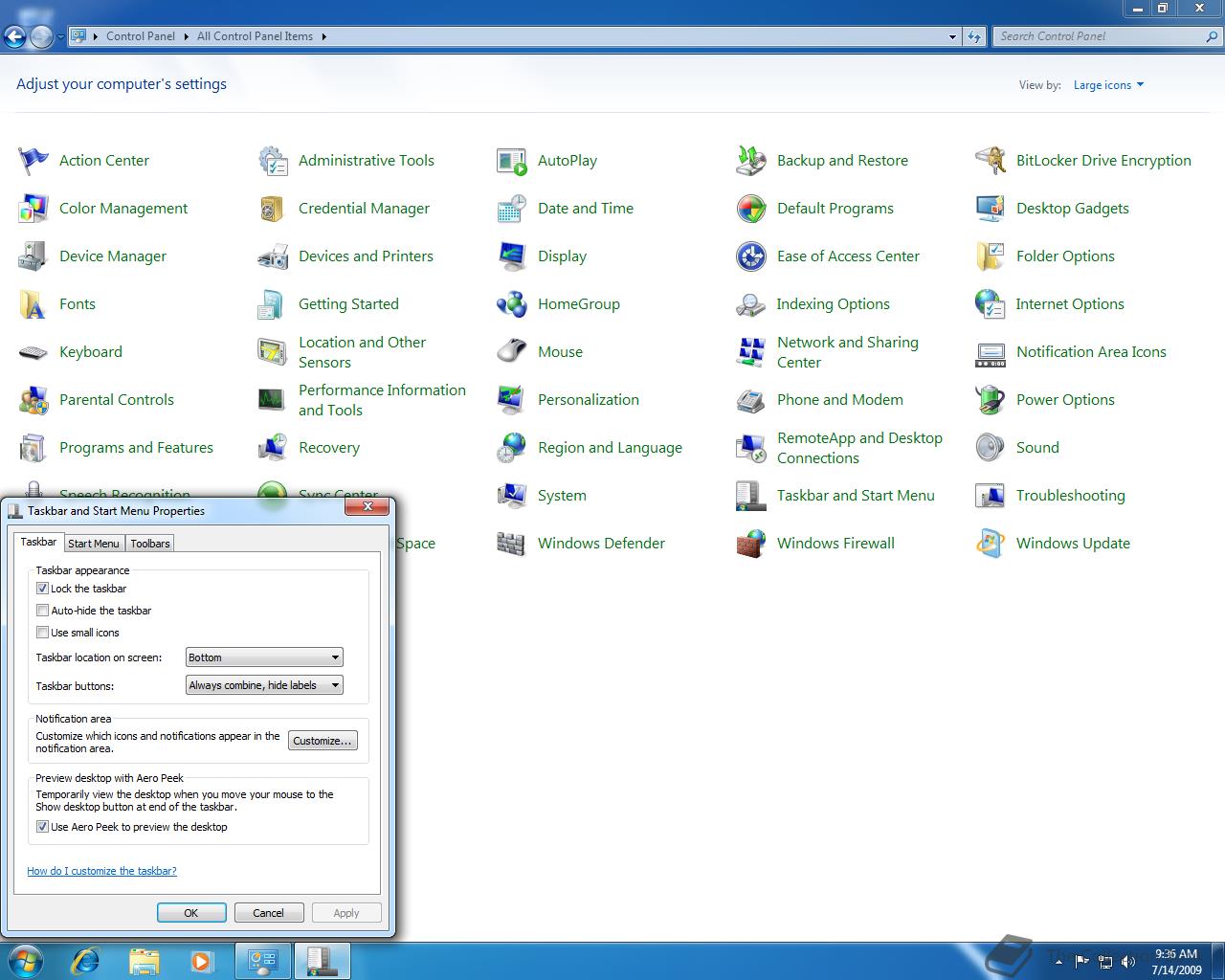Open Internet Options globe icon
Image resolution: width=1225 pixels, height=980 pixels.
click(x=991, y=304)
